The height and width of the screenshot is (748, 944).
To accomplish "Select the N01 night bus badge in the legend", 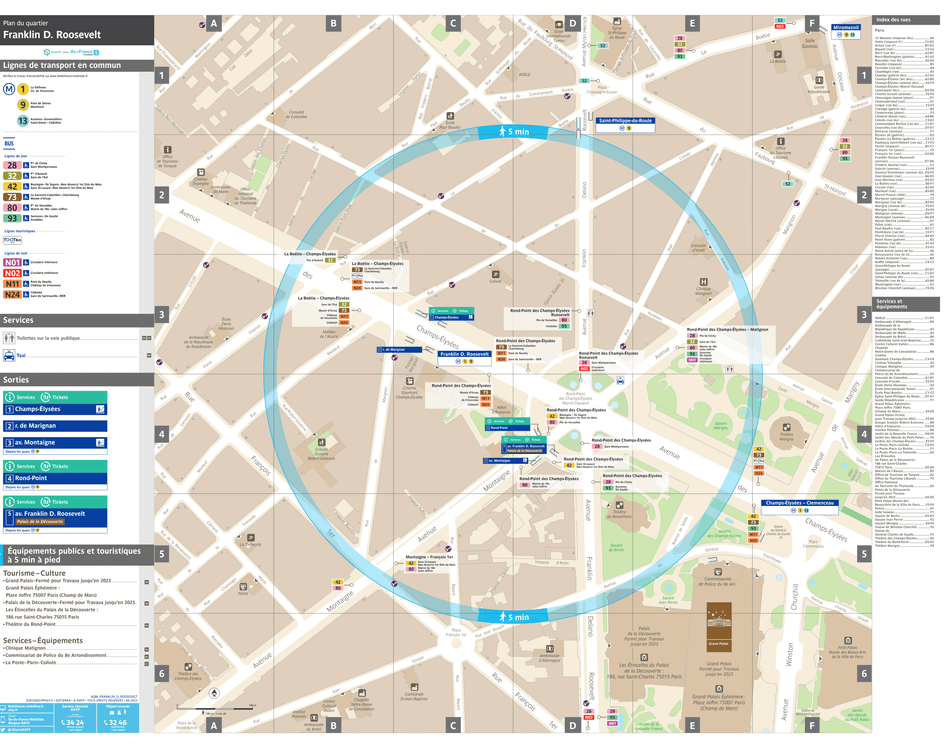I will click(x=12, y=263).
